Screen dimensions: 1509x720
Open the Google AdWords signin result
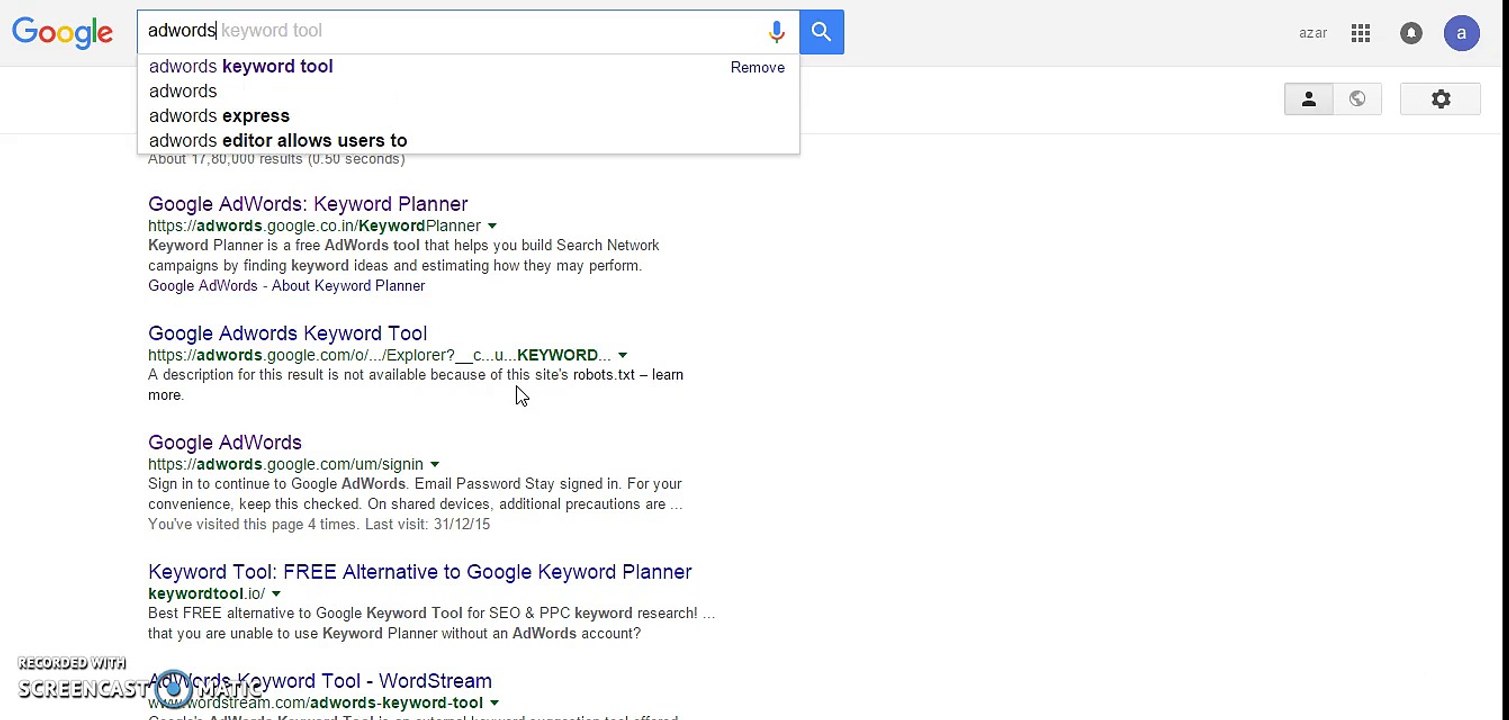point(225,442)
